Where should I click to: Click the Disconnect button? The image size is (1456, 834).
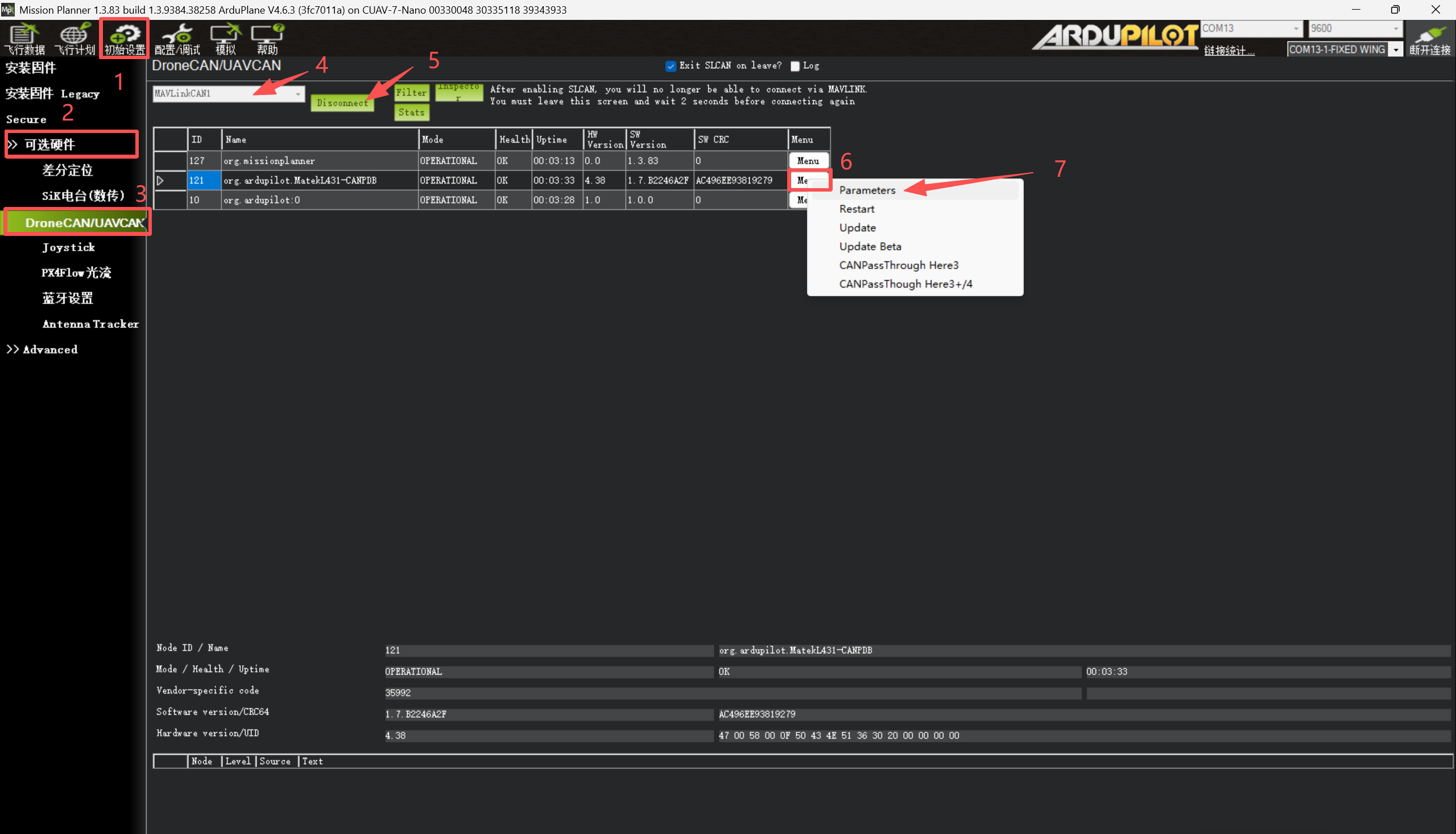click(342, 103)
